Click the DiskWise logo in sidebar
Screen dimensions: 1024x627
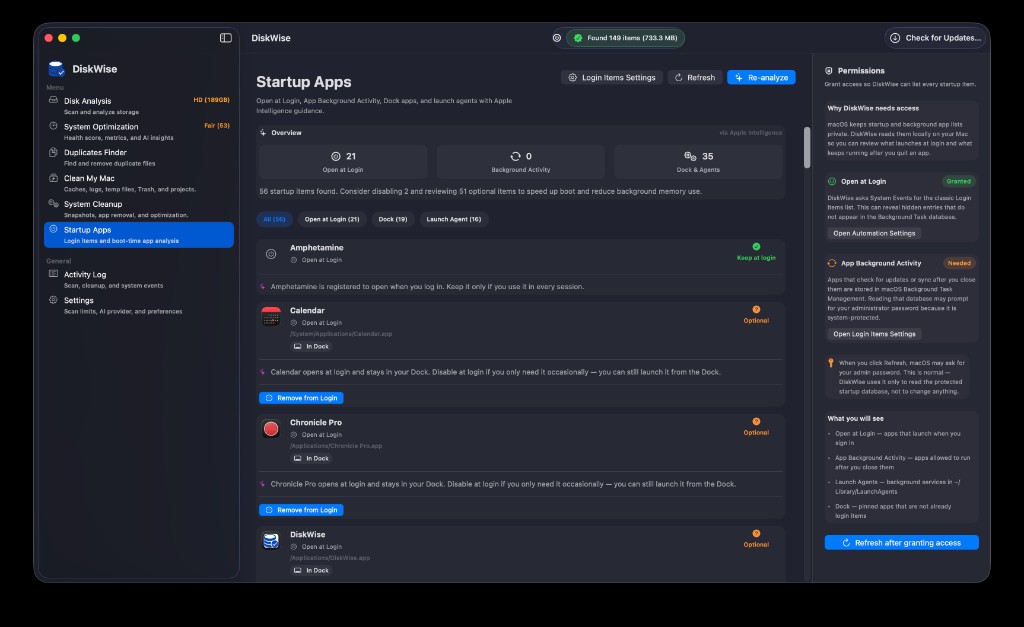point(57,69)
